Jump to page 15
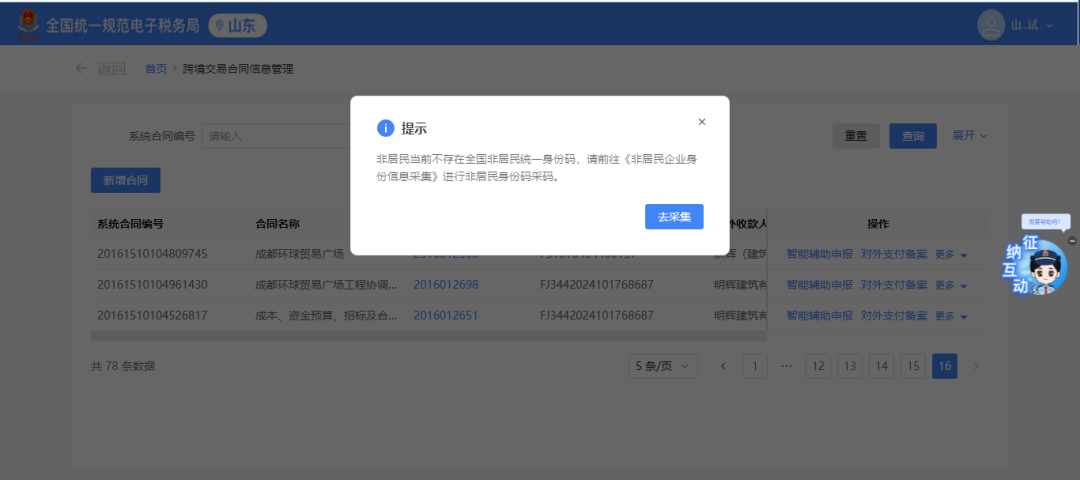Image resolution: width=1080 pixels, height=480 pixels. [x=913, y=366]
